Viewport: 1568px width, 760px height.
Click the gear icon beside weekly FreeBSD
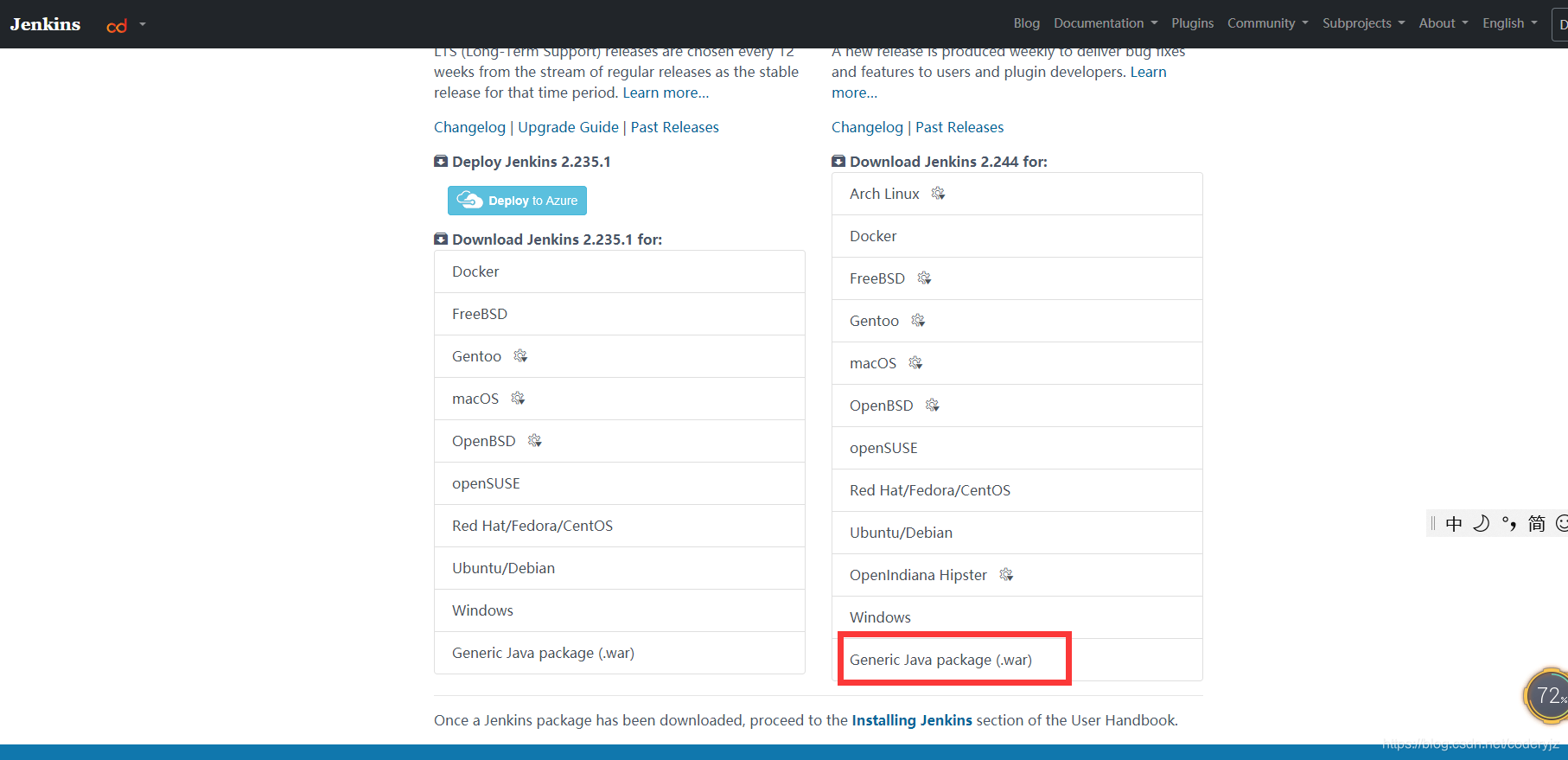coord(924,278)
